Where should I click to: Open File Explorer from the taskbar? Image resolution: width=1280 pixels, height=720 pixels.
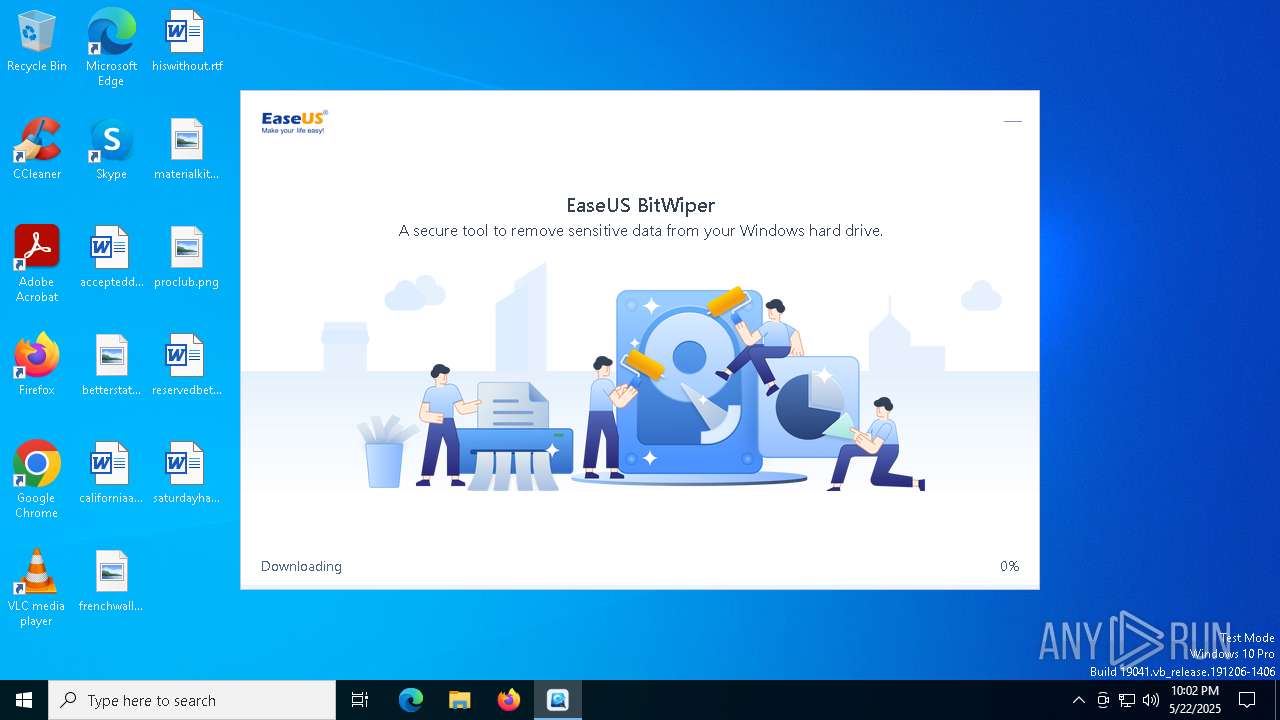pos(460,700)
